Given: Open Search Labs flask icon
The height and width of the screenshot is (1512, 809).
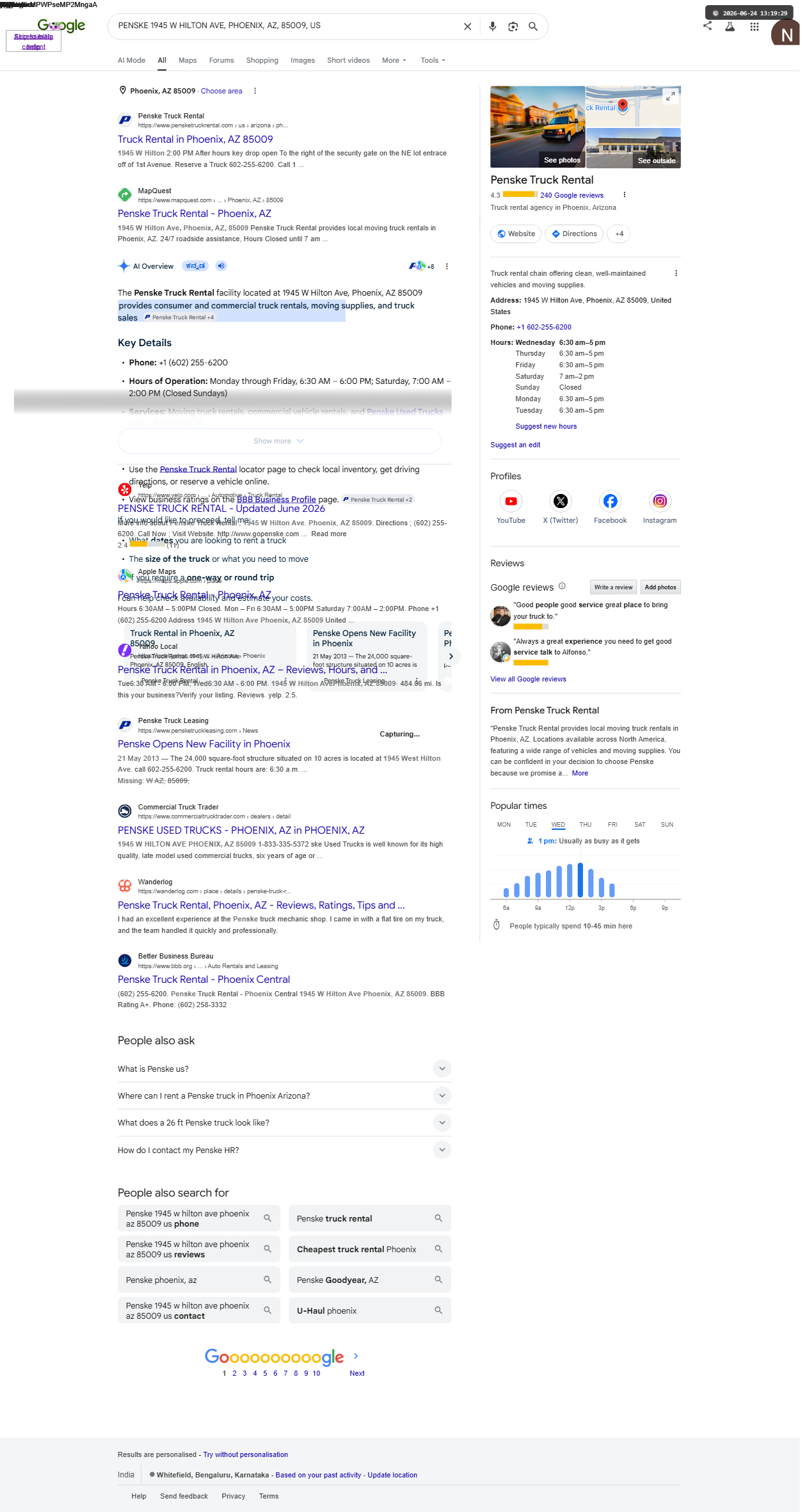Looking at the screenshot, I should tap(730, 26).
